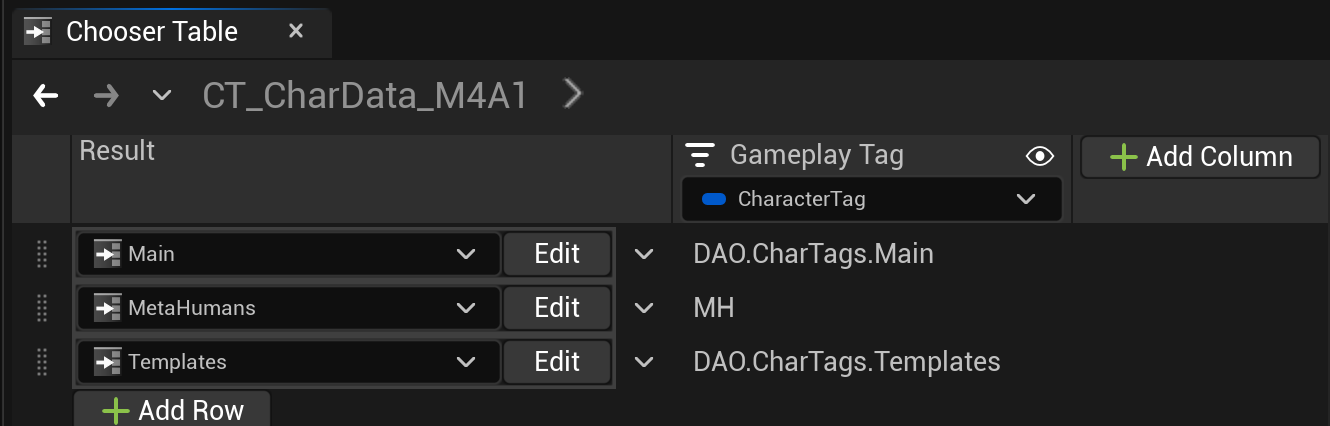Viewport: 1330px width, 426px height.
Task: Click the blue CharacterTag color pill
Action: (715, 199)
